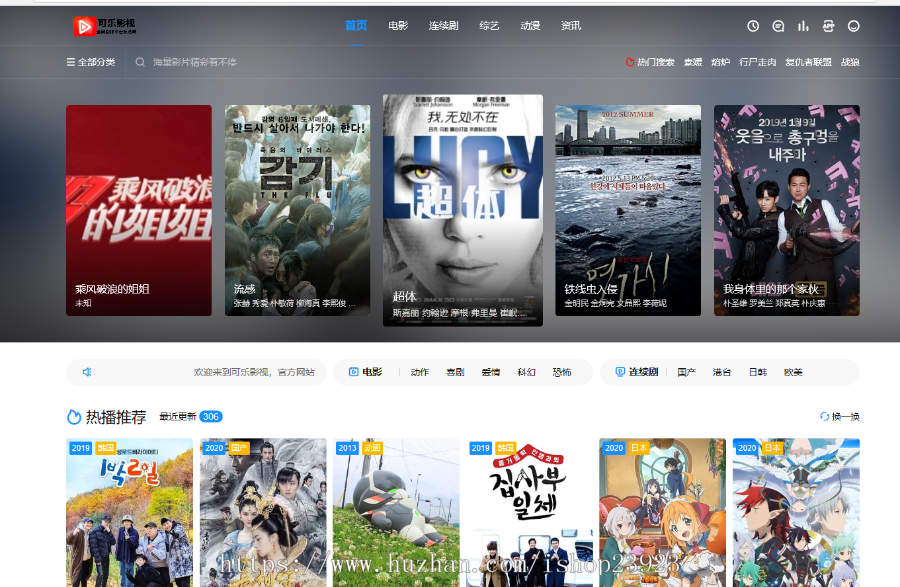
Task: Open the 2013 动画 robot in field card
Action: click(x=396, y=513)
